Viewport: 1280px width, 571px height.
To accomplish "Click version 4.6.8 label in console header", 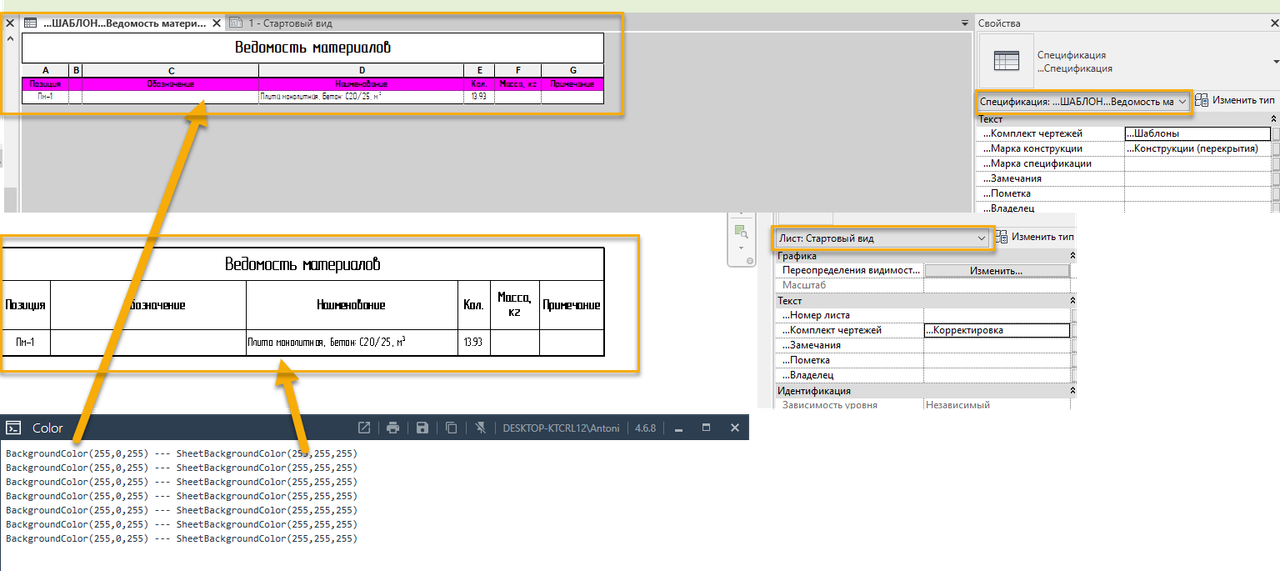I will [x=645, y=428].
